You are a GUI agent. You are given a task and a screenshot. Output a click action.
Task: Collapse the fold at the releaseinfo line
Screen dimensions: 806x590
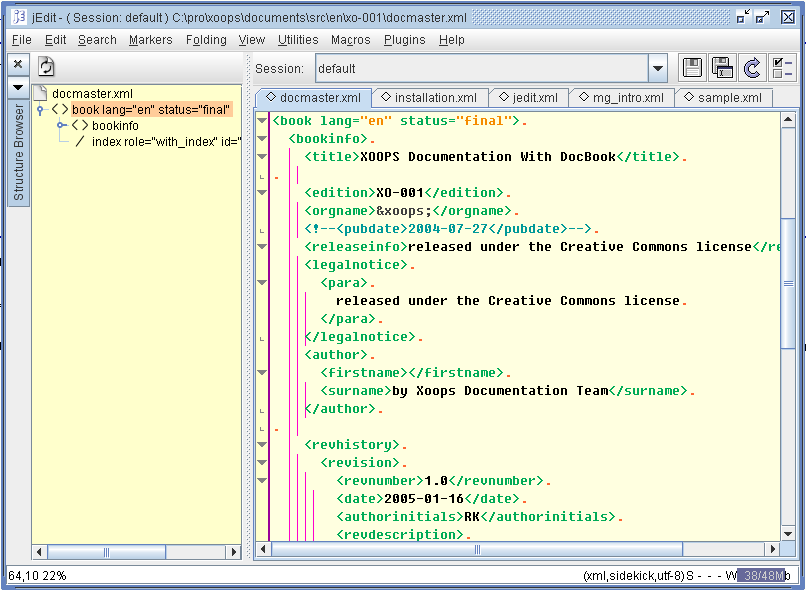pos(262,247)
